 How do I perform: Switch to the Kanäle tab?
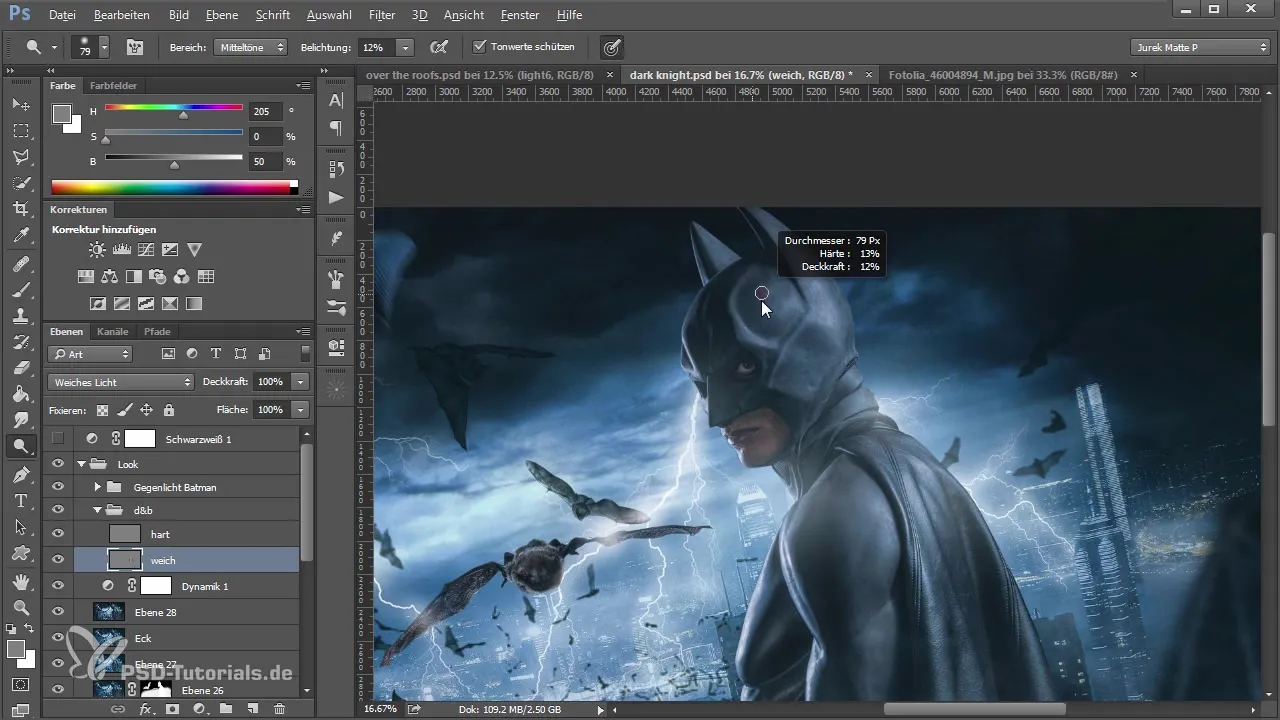tap(111, 331)
